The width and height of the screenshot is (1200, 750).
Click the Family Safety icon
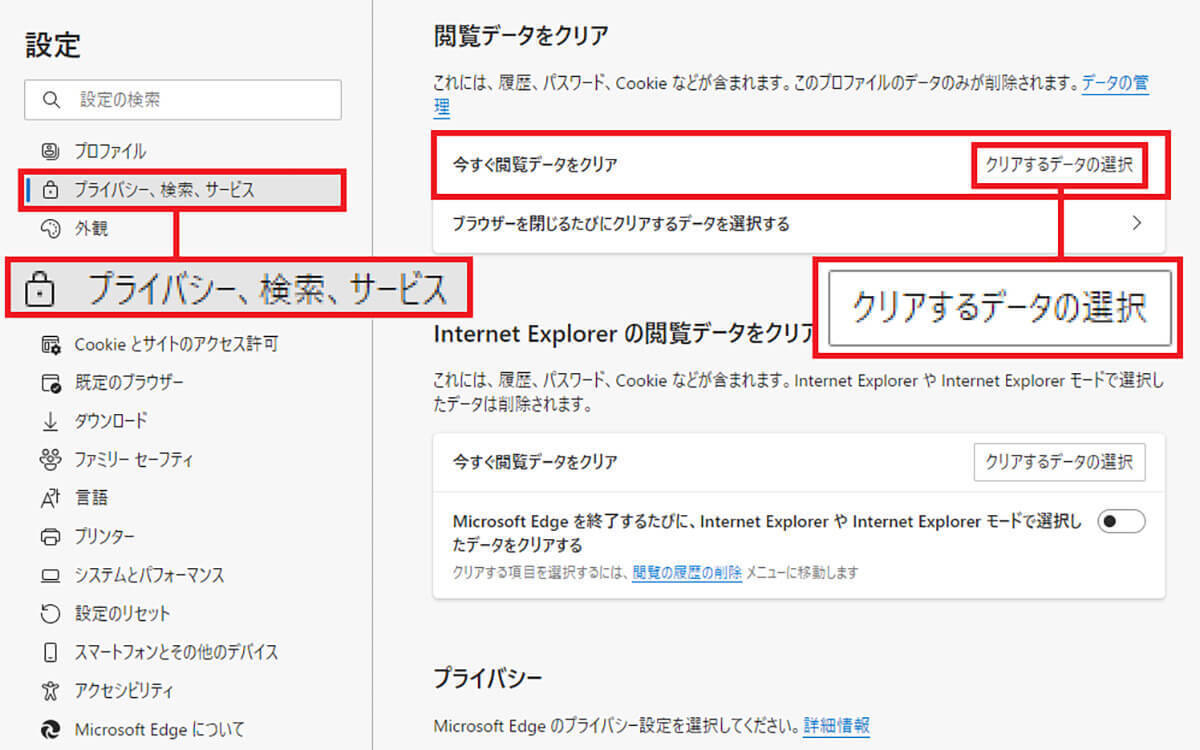pyautogui.click(x=50, y=460)
